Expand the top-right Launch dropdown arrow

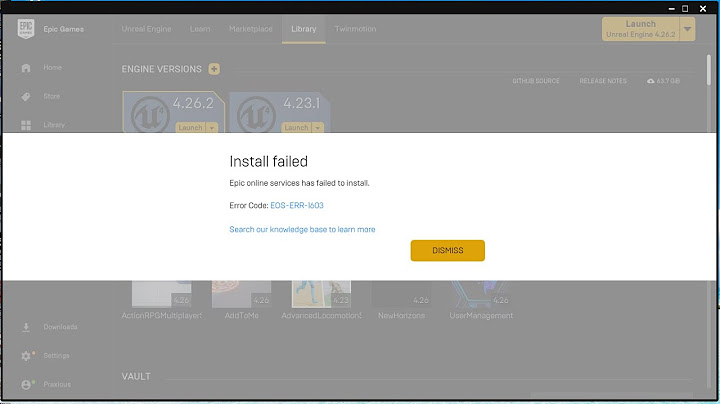(x=687, y=29)
